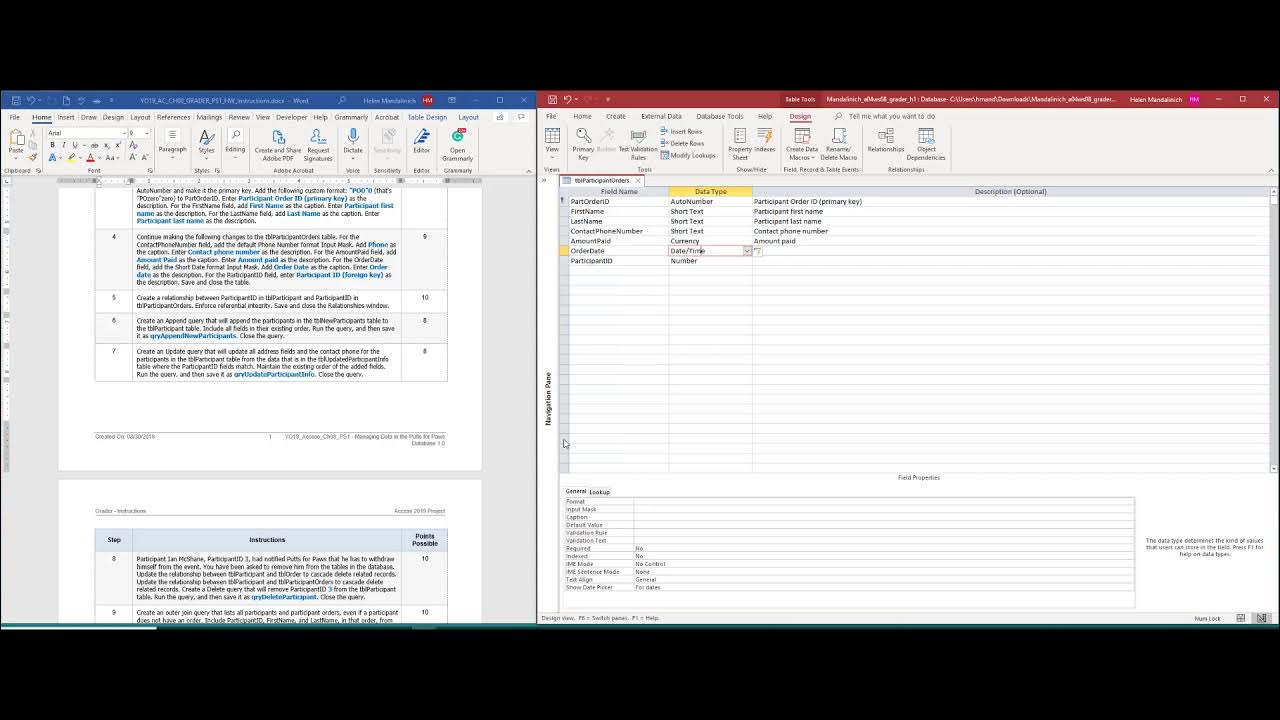Open the Editor icon in Word ribbon
This screenshot has width=1280, height=720.
pyautogui.click(x=421, y=141)
